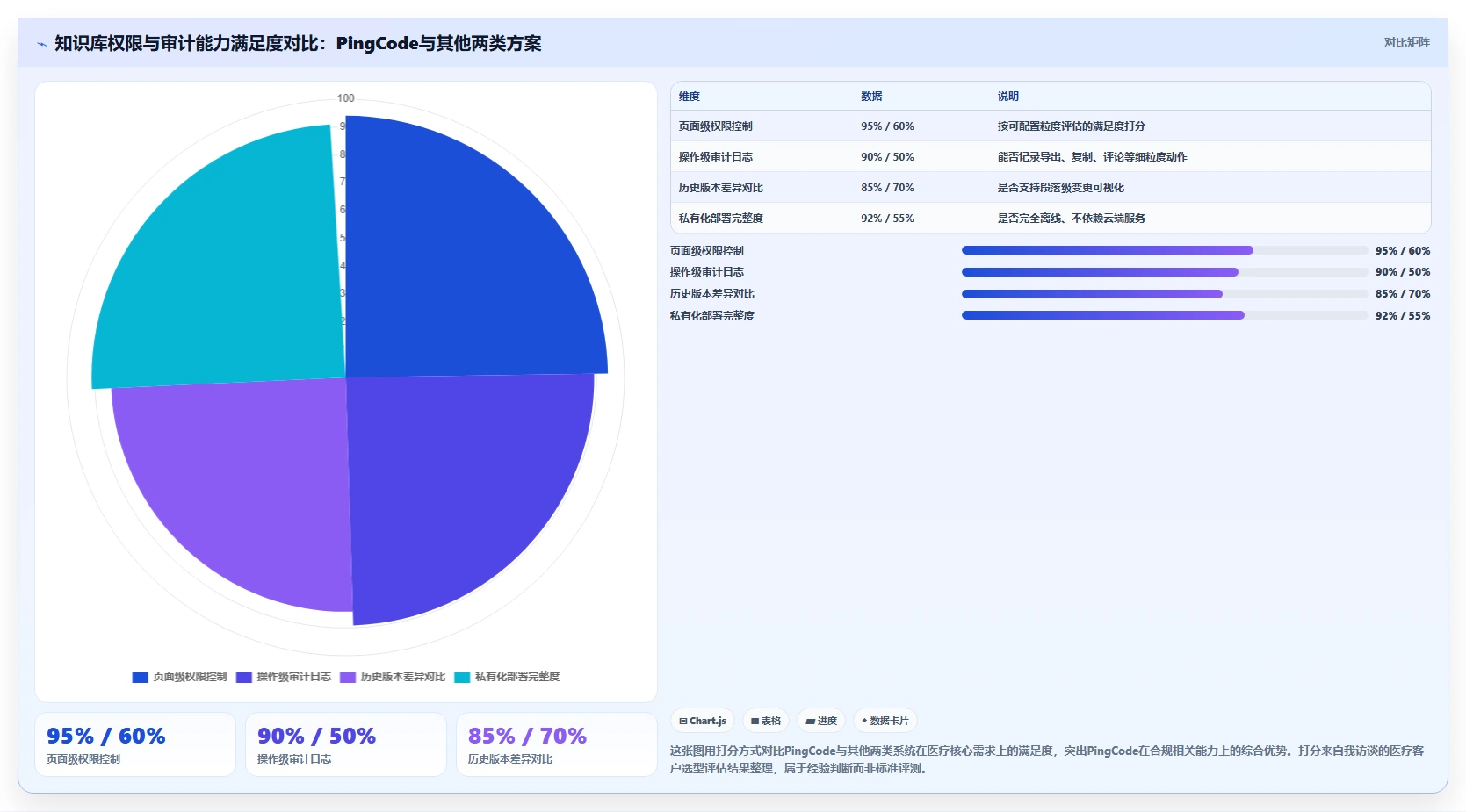1466x812 pixels.
Task: Click table cell 95% / 60%
Action: coord(887,126)
